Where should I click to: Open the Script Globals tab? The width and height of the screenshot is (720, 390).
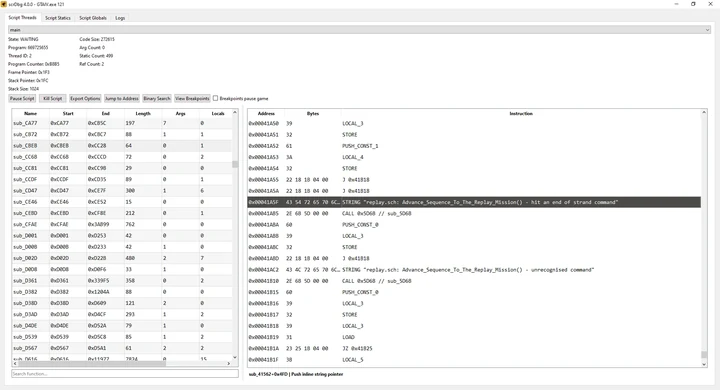click(x=93, y=18)
